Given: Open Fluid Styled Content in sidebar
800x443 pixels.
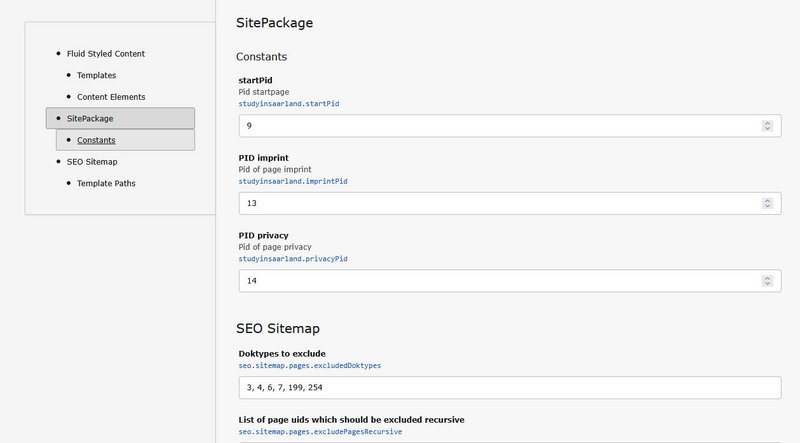Looking at the screenshot, I should (x=106, y=54).
